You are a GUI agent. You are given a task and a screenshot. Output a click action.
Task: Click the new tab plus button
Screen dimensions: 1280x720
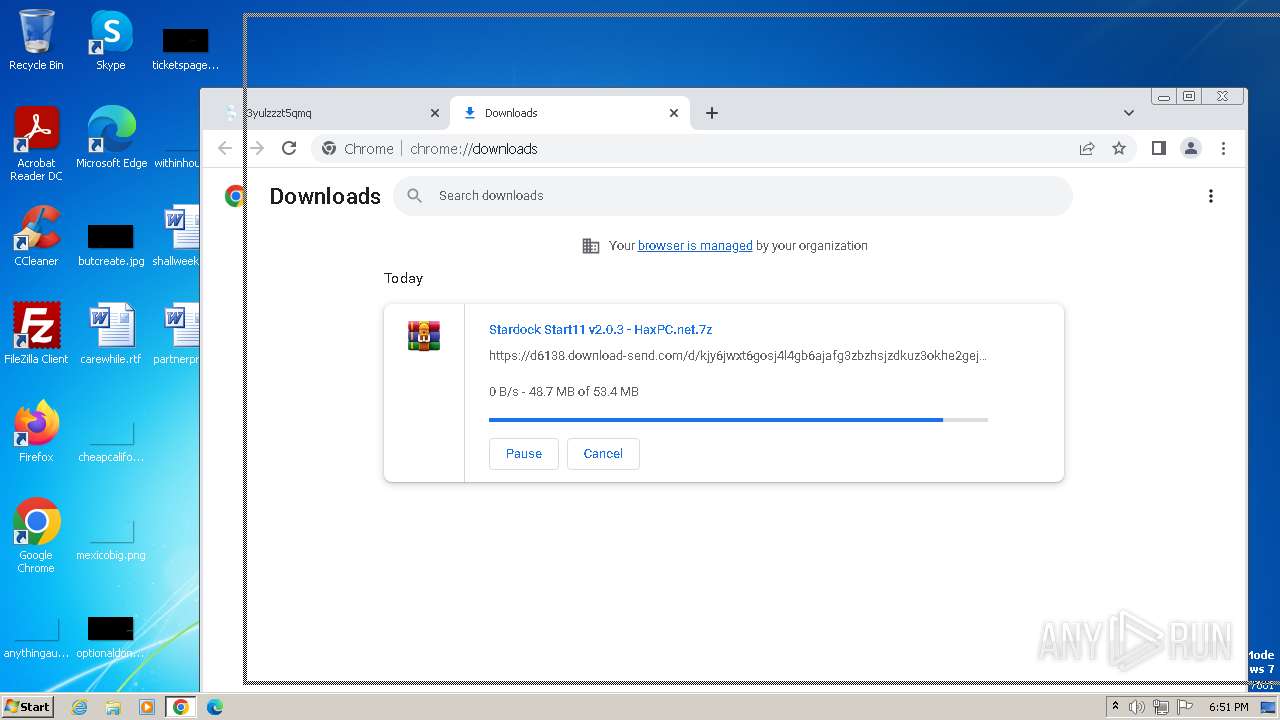click(x=712, y=113)
